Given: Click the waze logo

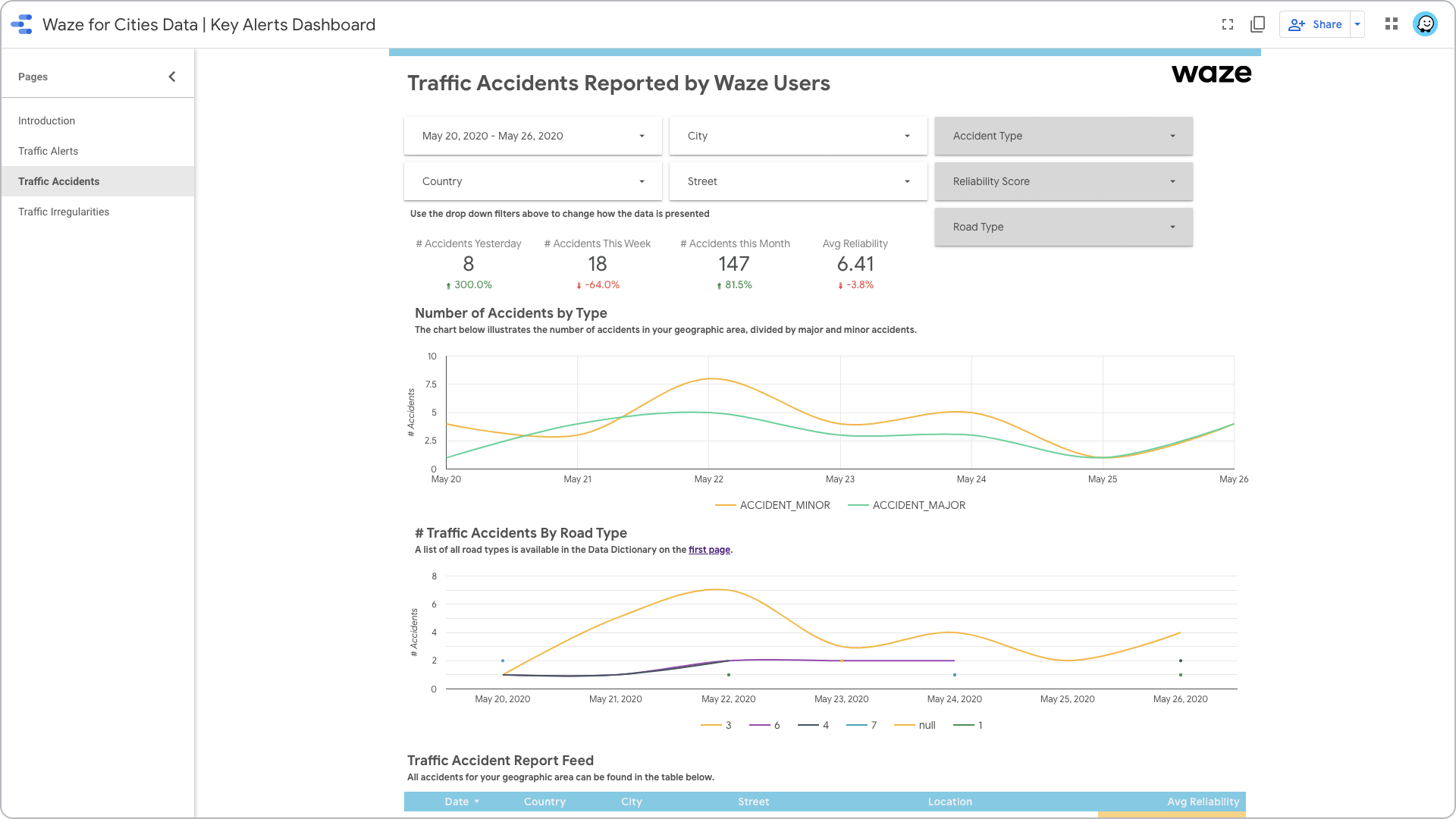Looking at the screenshot, I should coord(1212,74).
